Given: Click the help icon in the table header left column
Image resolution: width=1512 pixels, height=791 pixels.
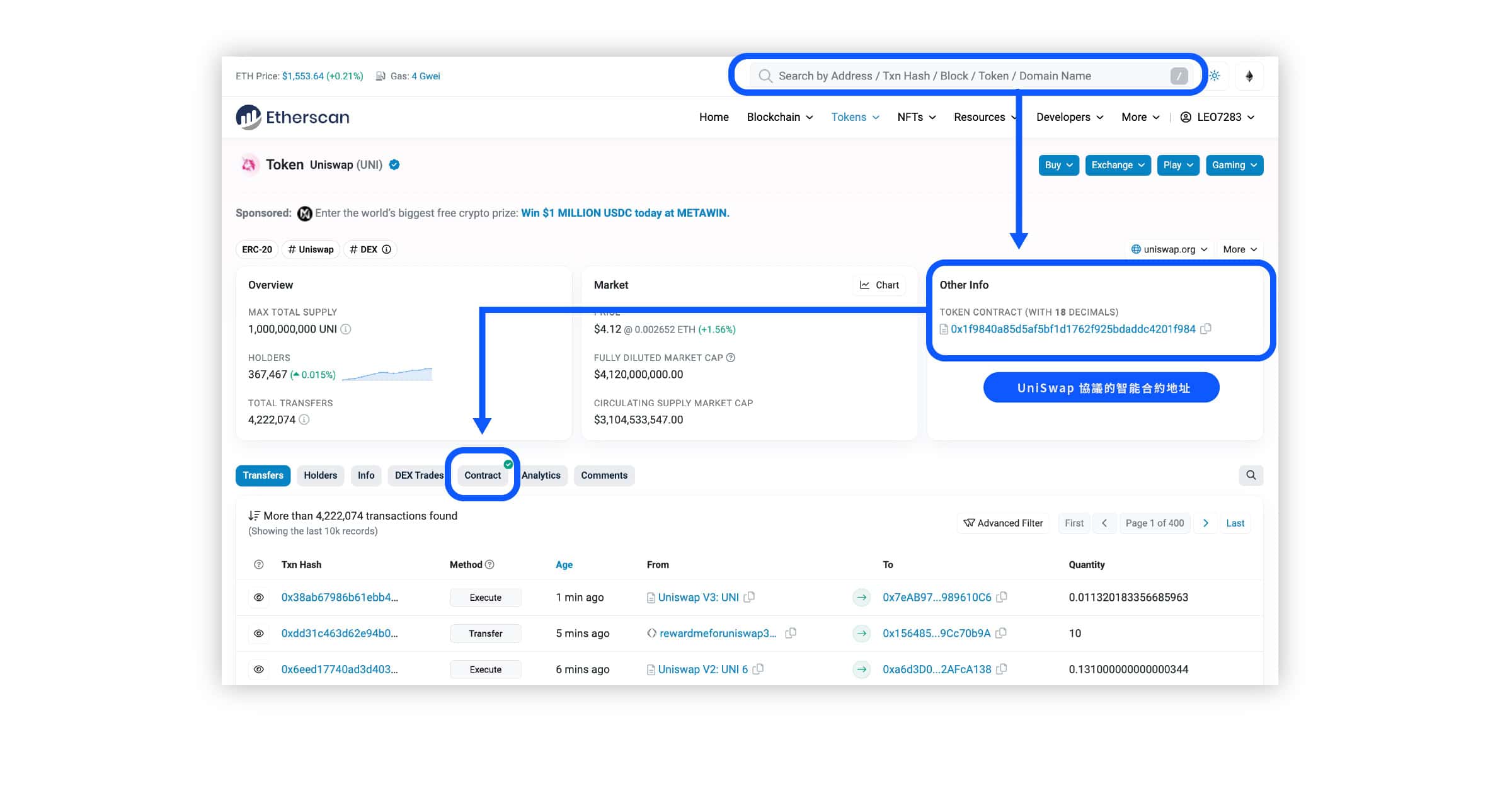Looking at the screenshot, I should (x=258, y=565).
